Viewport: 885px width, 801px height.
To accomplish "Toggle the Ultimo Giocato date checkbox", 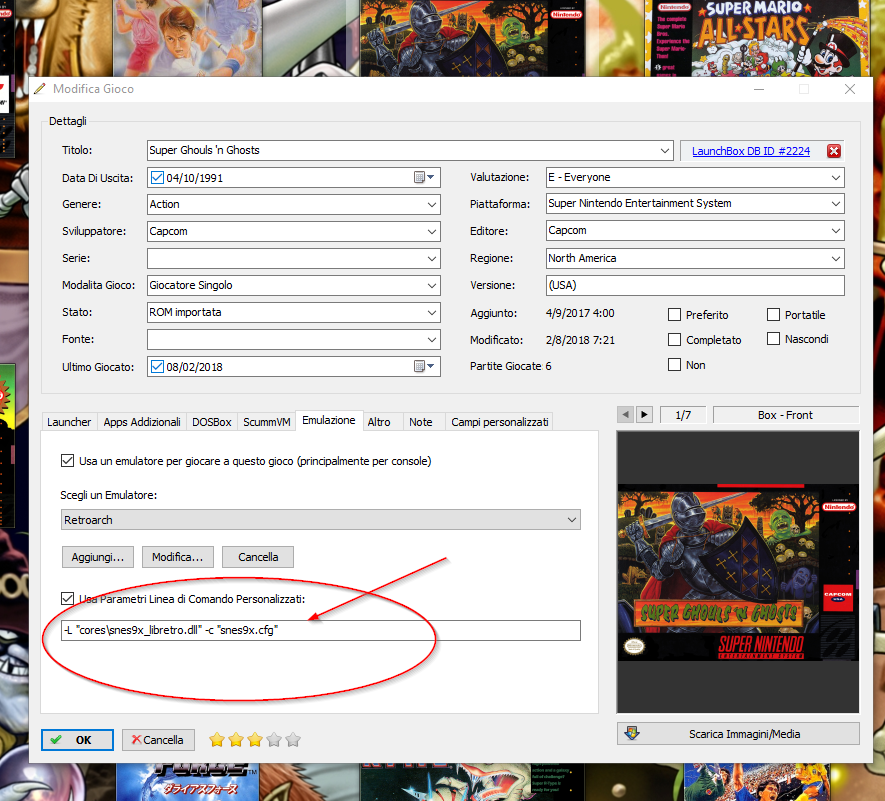I will pos(157,367).
